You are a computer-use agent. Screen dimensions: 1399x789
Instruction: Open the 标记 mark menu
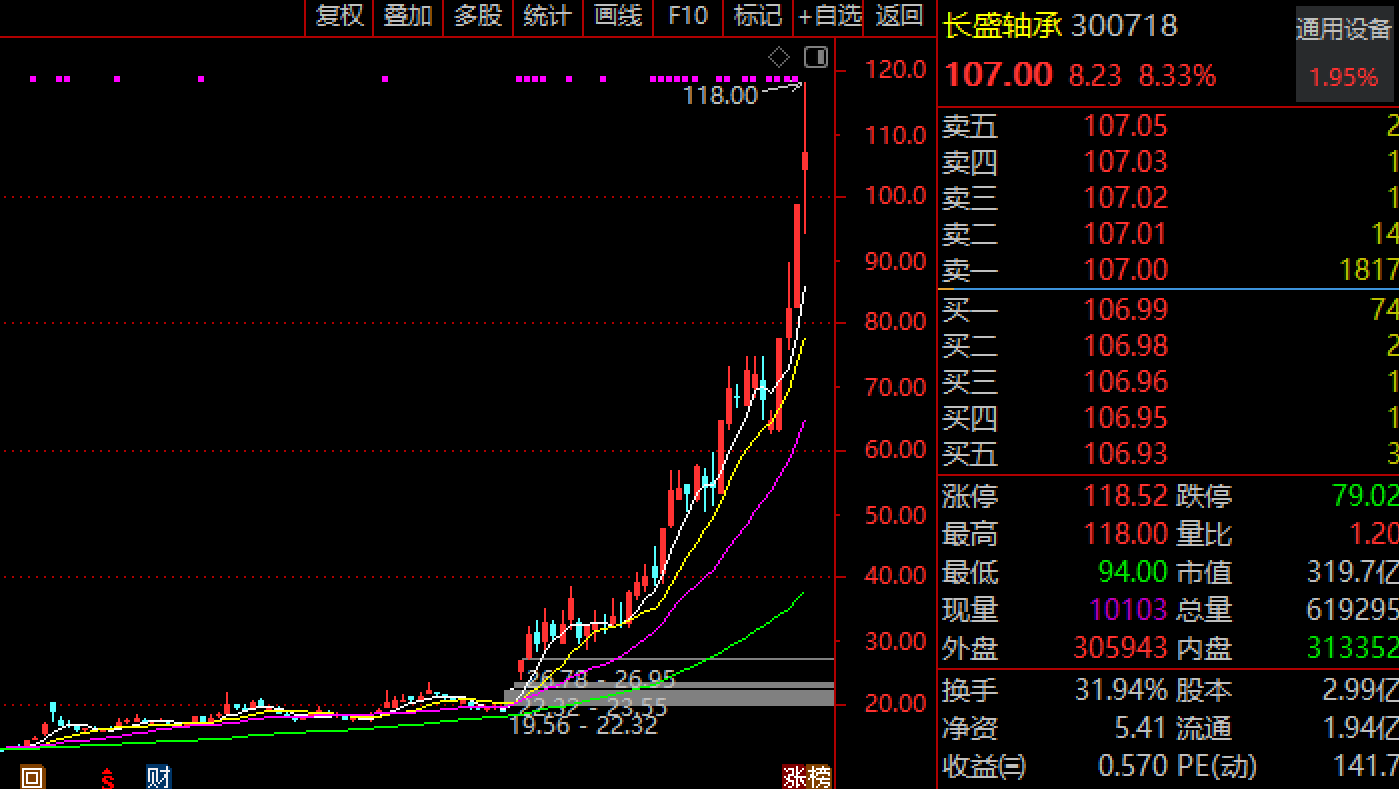(x=757, y=16)
